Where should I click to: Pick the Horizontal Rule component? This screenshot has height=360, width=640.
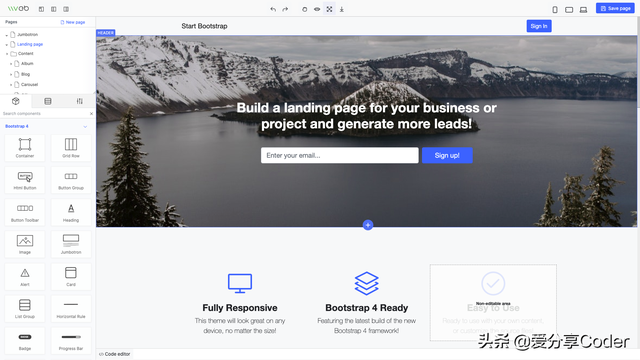pos(71,309)
